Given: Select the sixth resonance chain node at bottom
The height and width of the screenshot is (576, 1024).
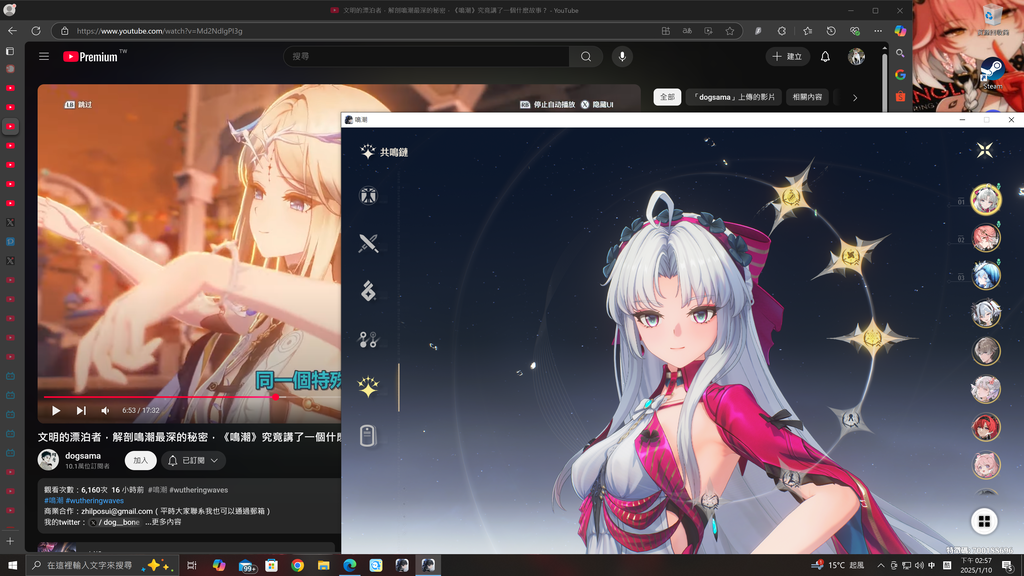Looking at the screenshot, I should point(709,501).
